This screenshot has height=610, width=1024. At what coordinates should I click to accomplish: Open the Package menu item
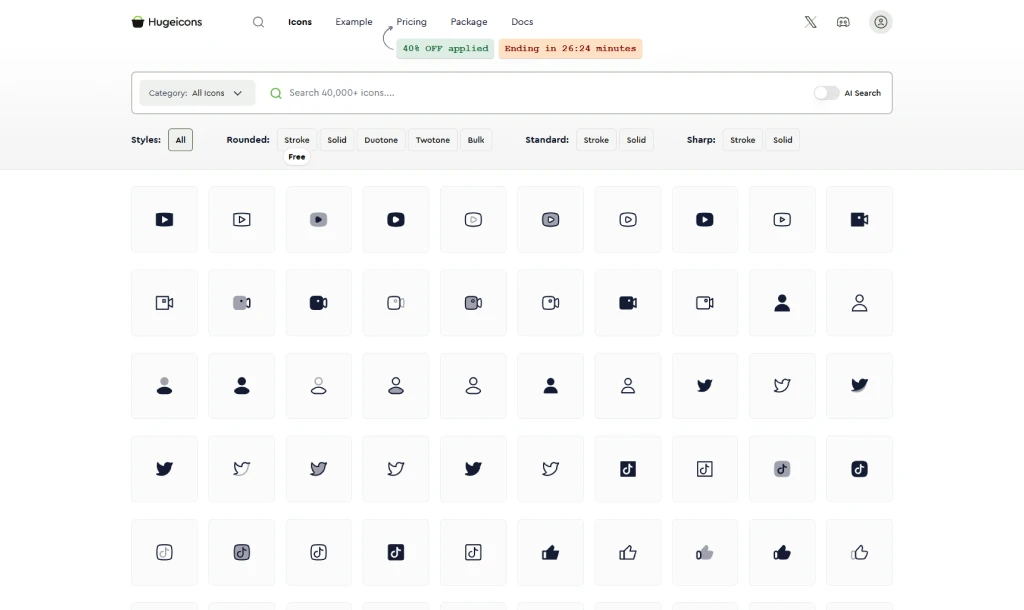click(469, 22)
